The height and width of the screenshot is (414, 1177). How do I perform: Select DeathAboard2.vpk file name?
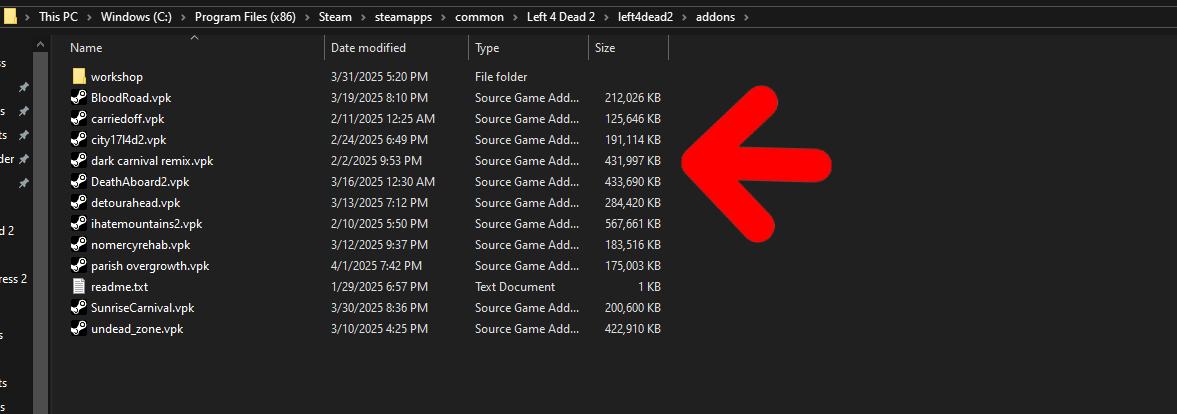pyautogui.click(x=140, y=182)
